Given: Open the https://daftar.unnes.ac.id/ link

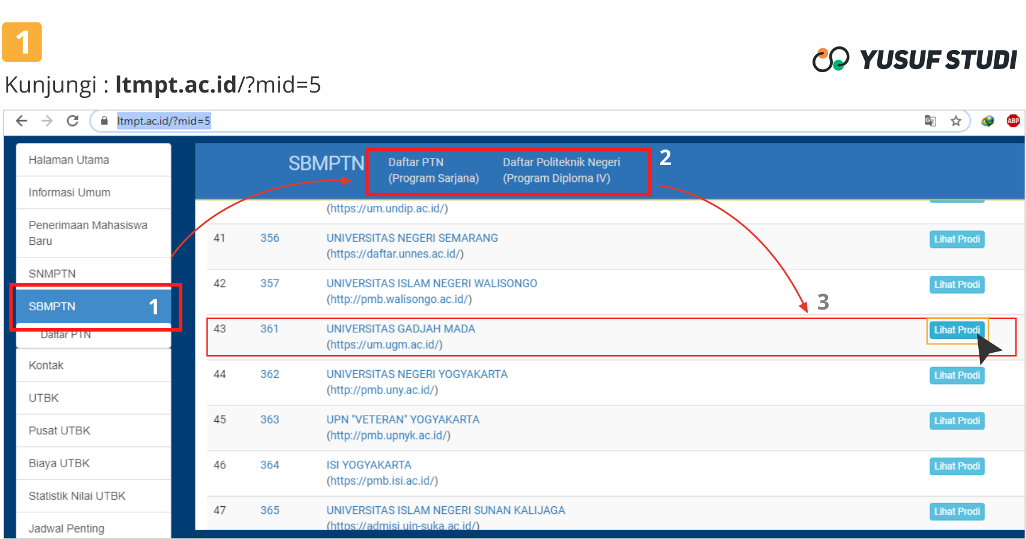Looking at the screenshot, I should click(395, 254).
